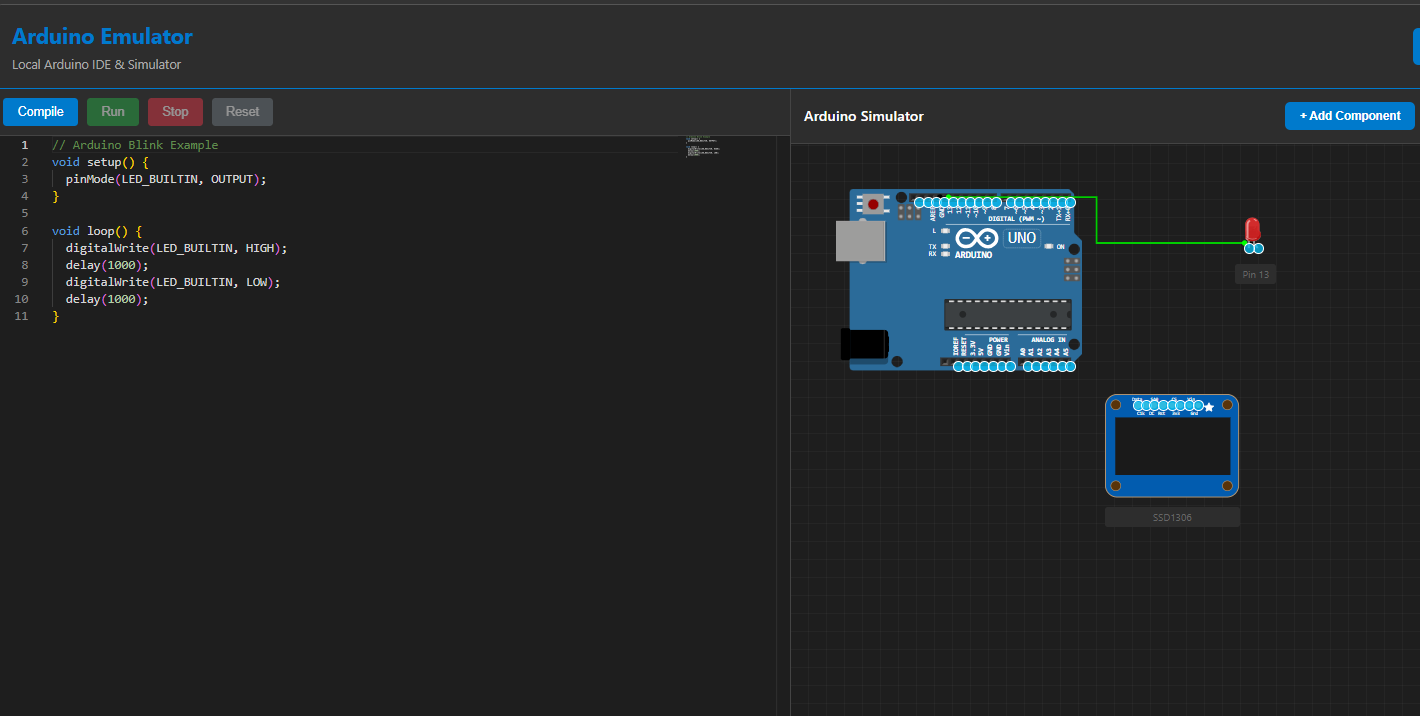Click line number 5 in the gutter
Image resolution: width=1420 pixels, height=716 pixels.
coord(26,213)
